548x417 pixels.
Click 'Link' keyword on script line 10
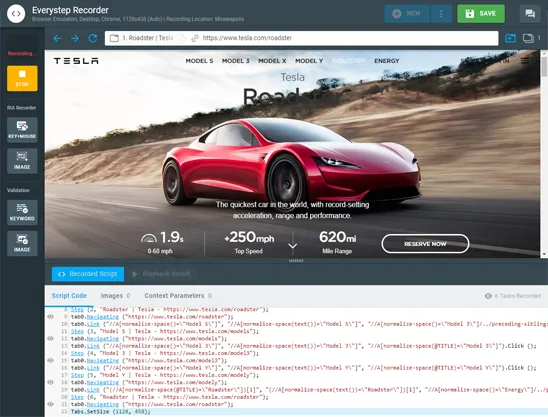(x=93, y=324)
